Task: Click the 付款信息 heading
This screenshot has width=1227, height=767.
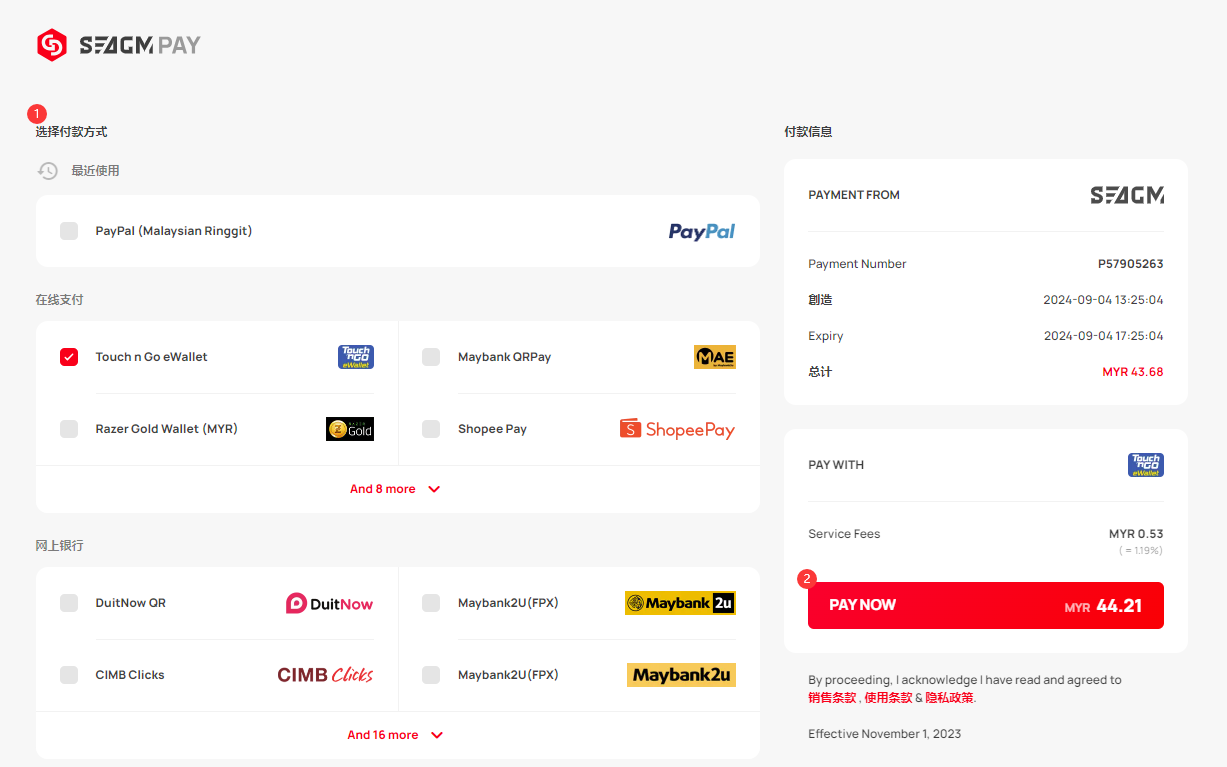Action: (808, 132)
